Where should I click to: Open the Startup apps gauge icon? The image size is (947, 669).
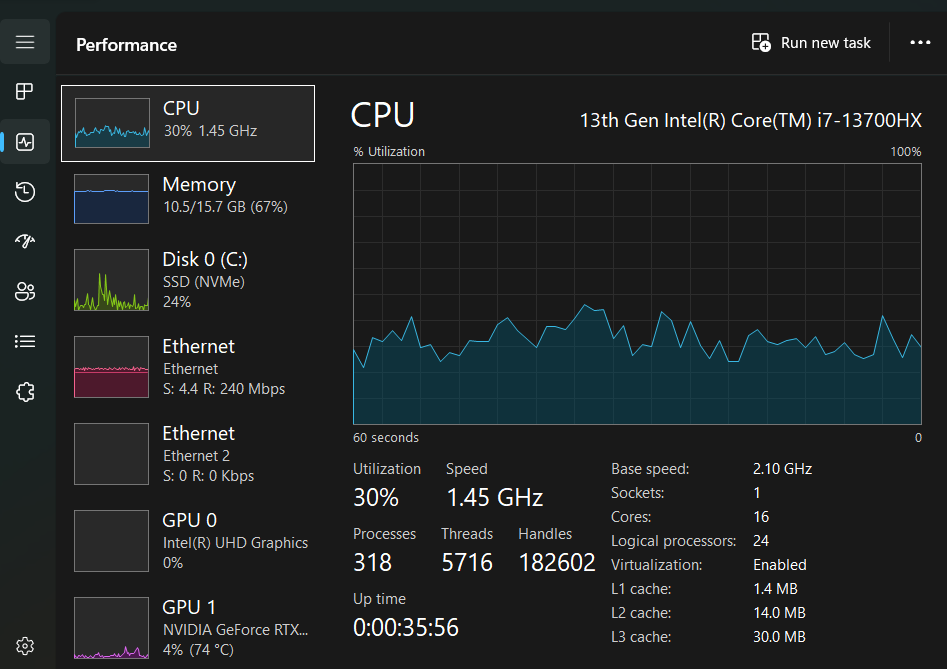25,241
